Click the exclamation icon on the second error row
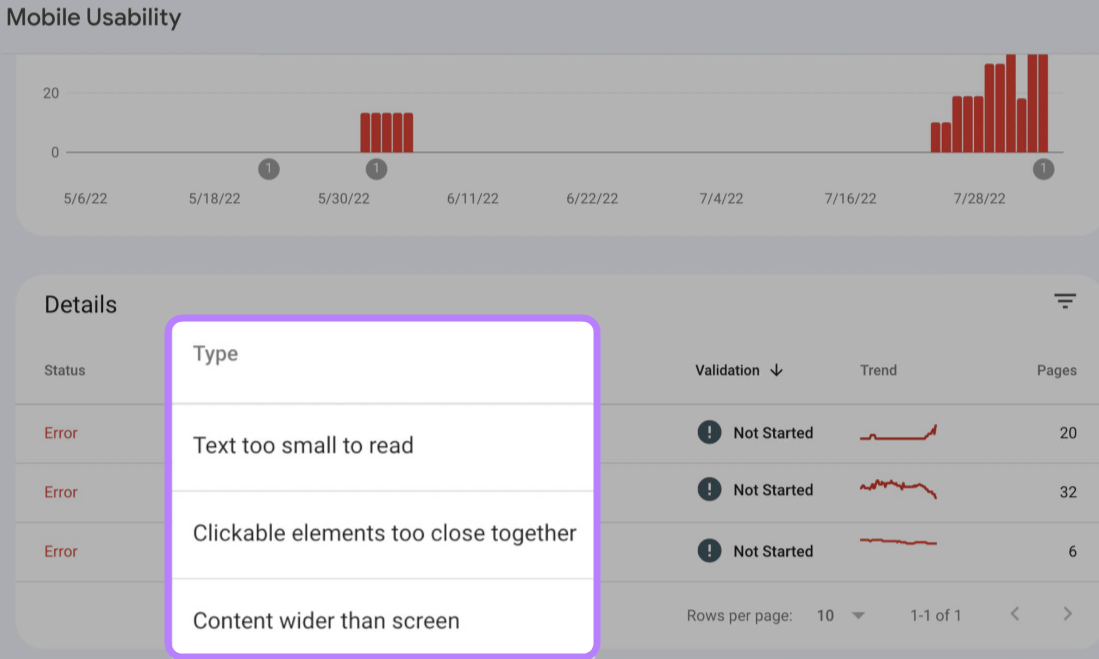 [x=709, y=490]
